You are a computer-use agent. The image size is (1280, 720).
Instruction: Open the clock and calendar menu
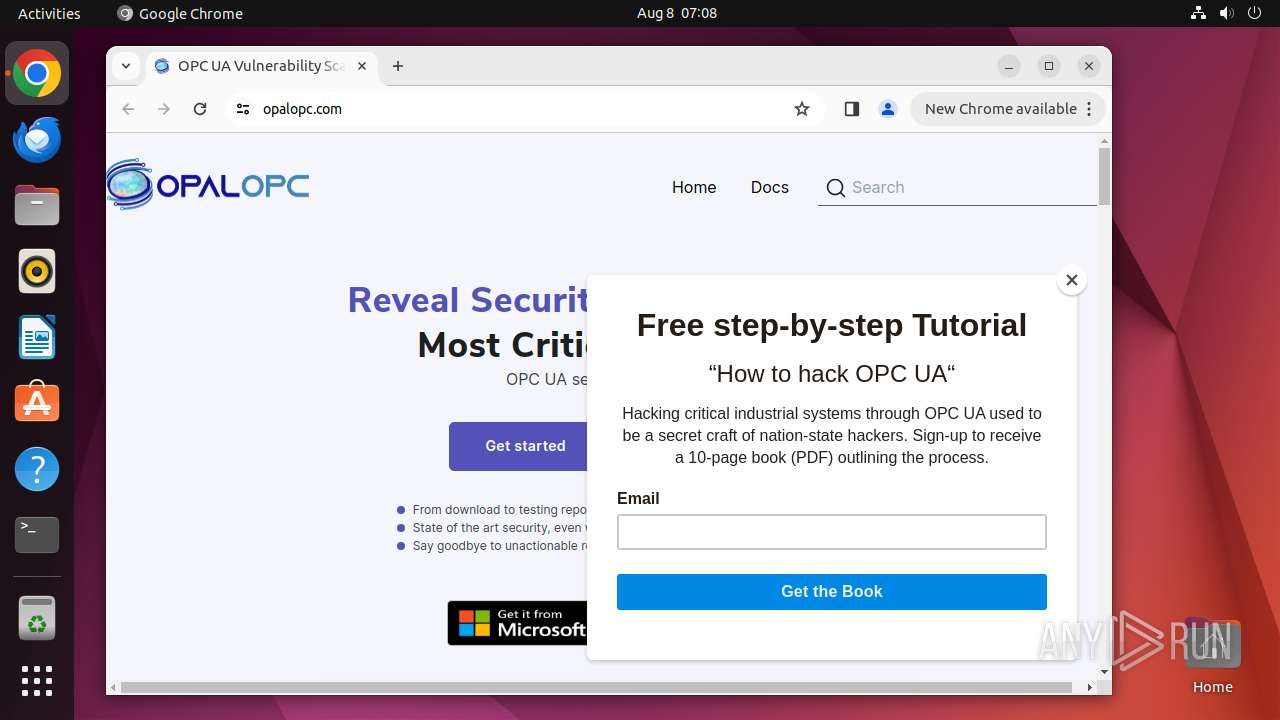point(677,13)
